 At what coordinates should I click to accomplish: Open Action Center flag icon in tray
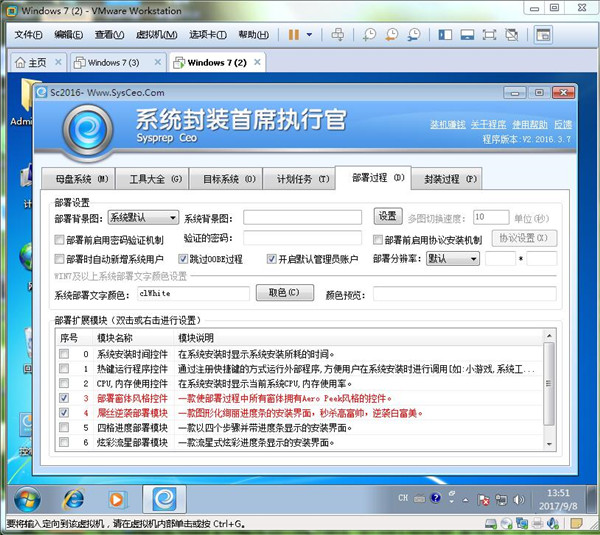(483, 499)
